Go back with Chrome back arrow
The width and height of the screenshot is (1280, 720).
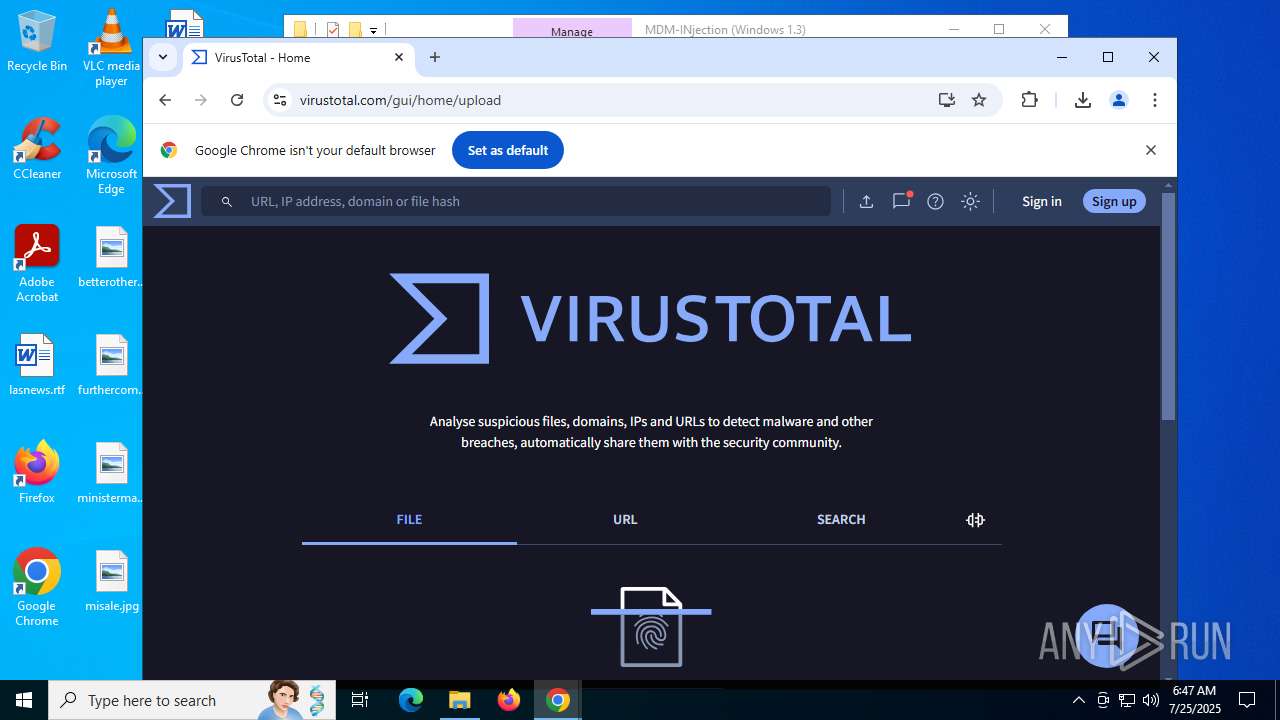tap(165, 100)
